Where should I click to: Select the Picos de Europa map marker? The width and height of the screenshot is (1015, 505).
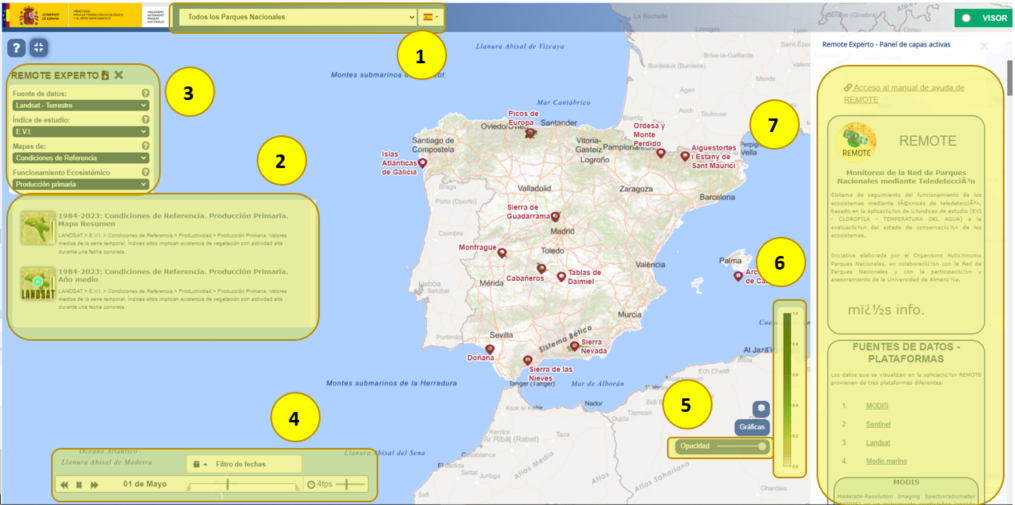(x=531, y=134)
